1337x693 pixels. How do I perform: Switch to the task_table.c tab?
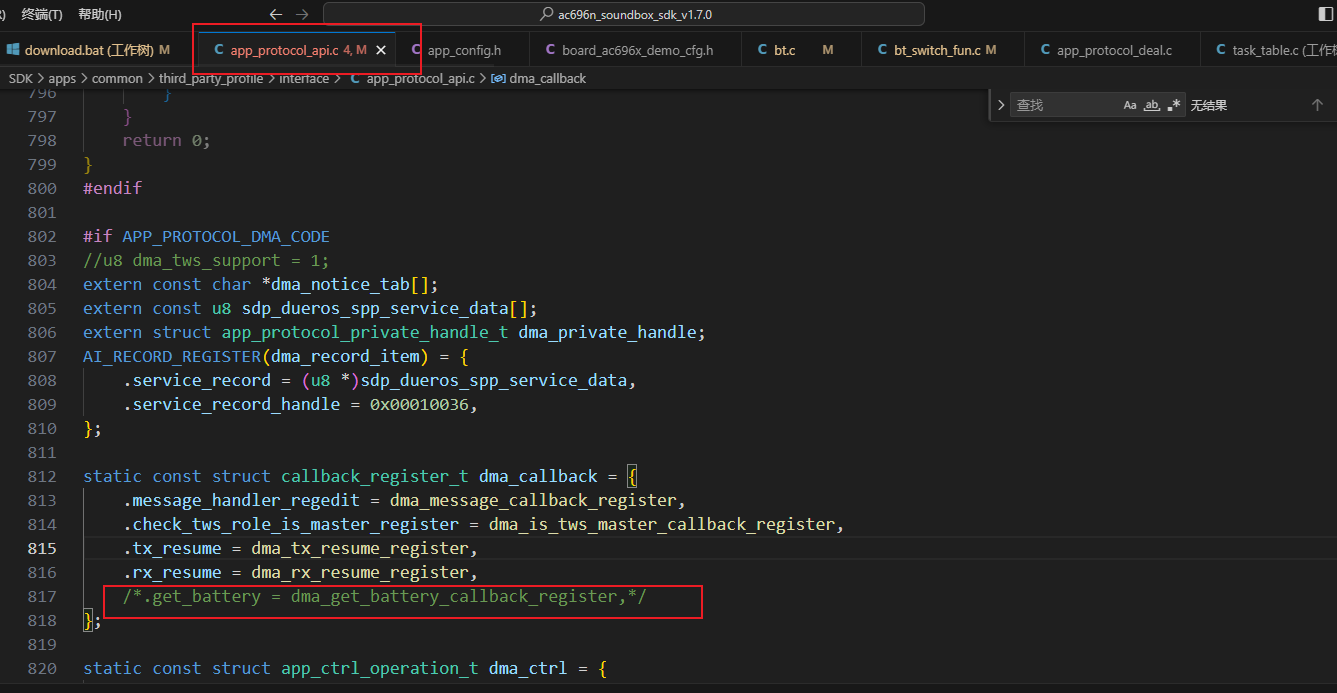1268,50
